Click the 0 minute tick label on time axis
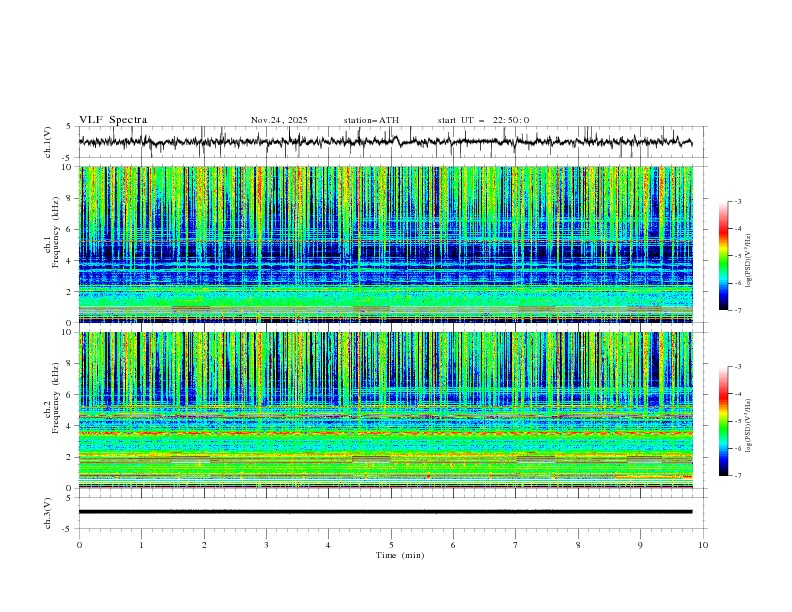The width and height of the screenshot is (792, 612). [79, 544]
